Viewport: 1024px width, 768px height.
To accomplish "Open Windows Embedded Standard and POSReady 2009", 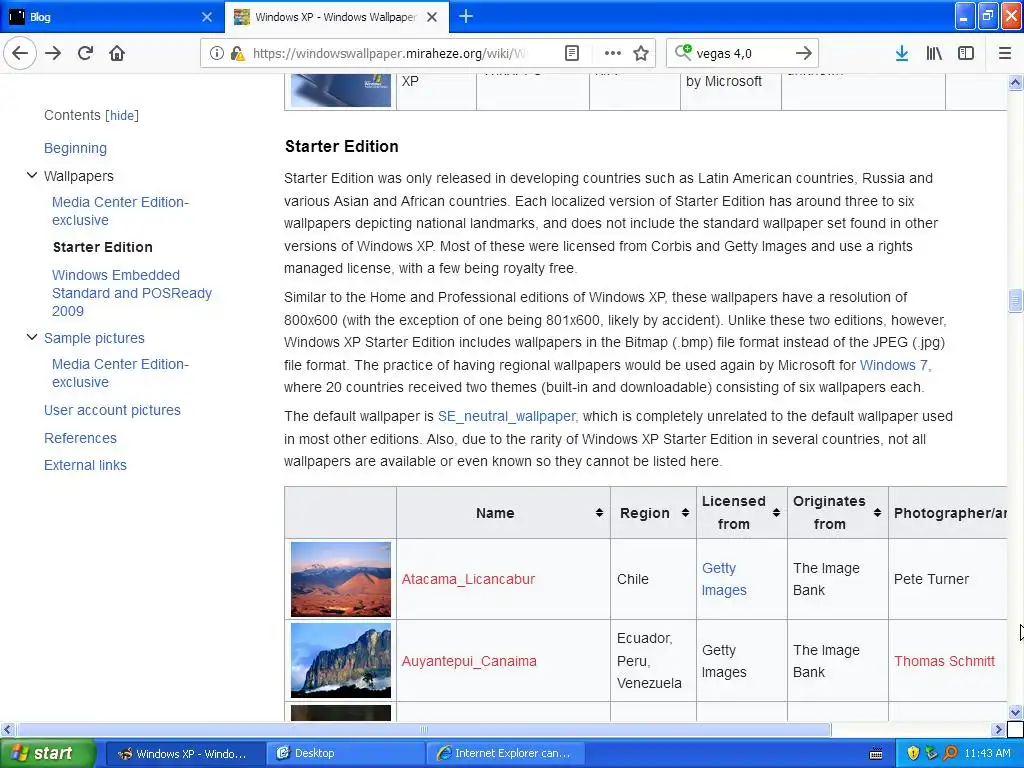I will pyautogui.click(x=132, y=293).
